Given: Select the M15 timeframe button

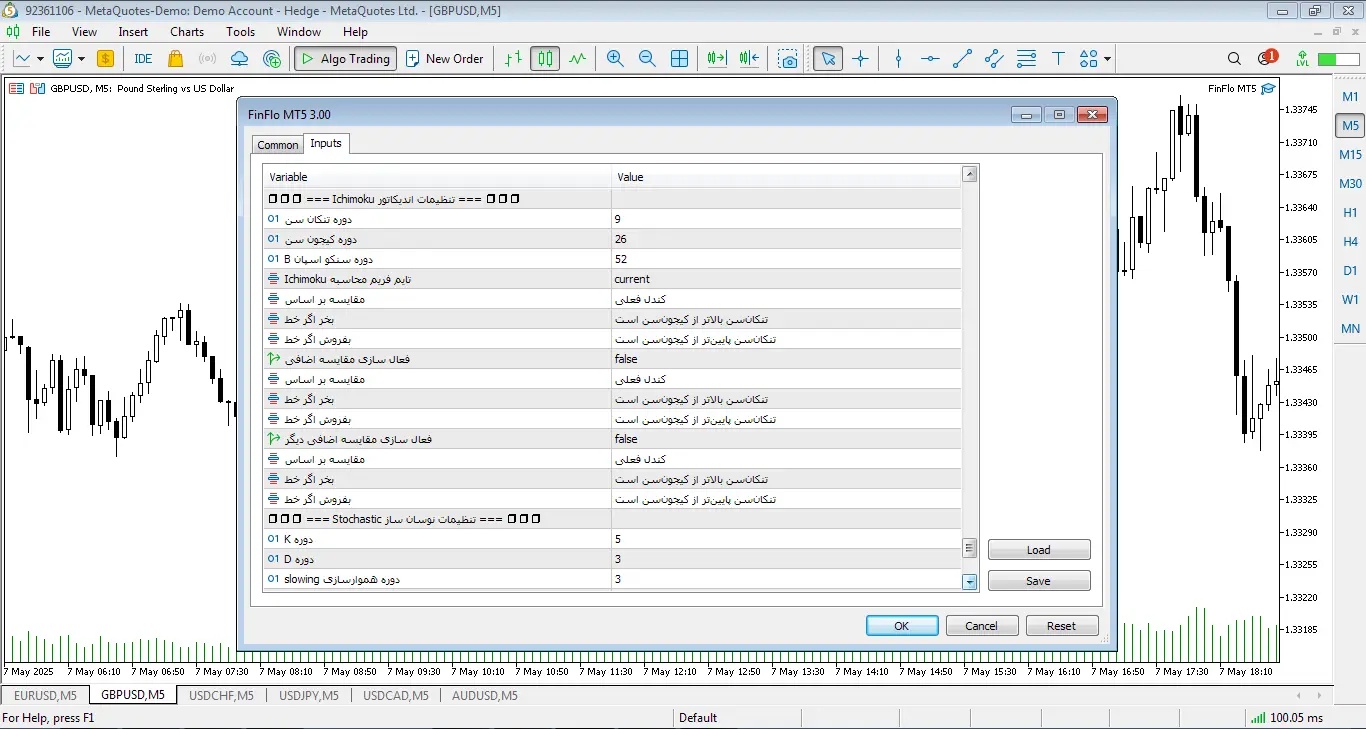Looking at the screenshot, I should (1350, 155).
